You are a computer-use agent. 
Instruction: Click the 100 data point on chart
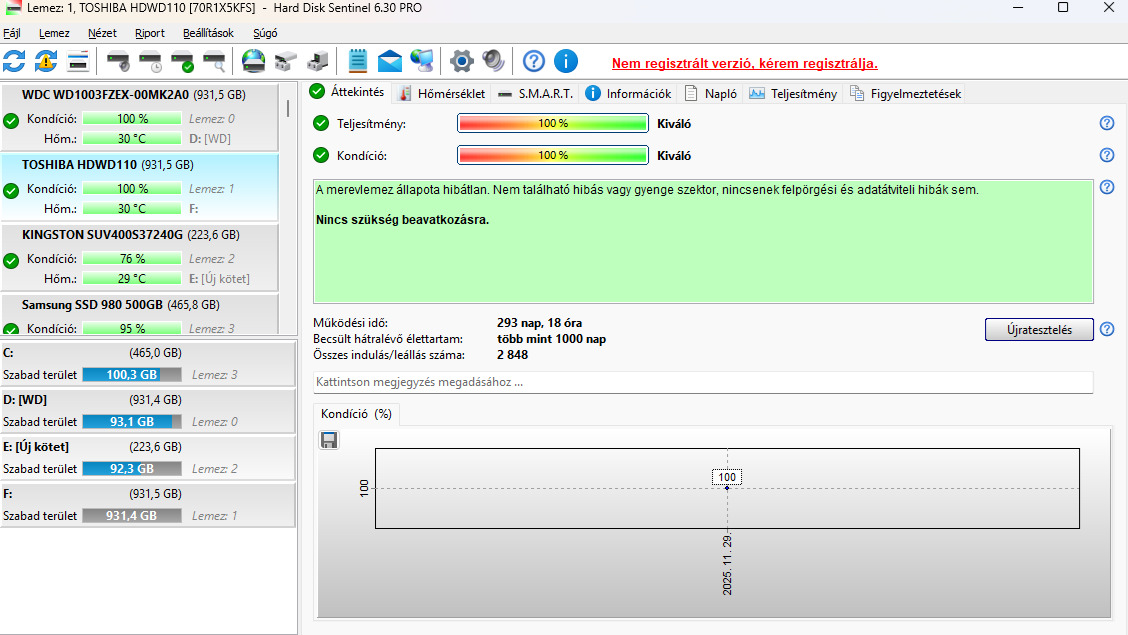(727, 488)
